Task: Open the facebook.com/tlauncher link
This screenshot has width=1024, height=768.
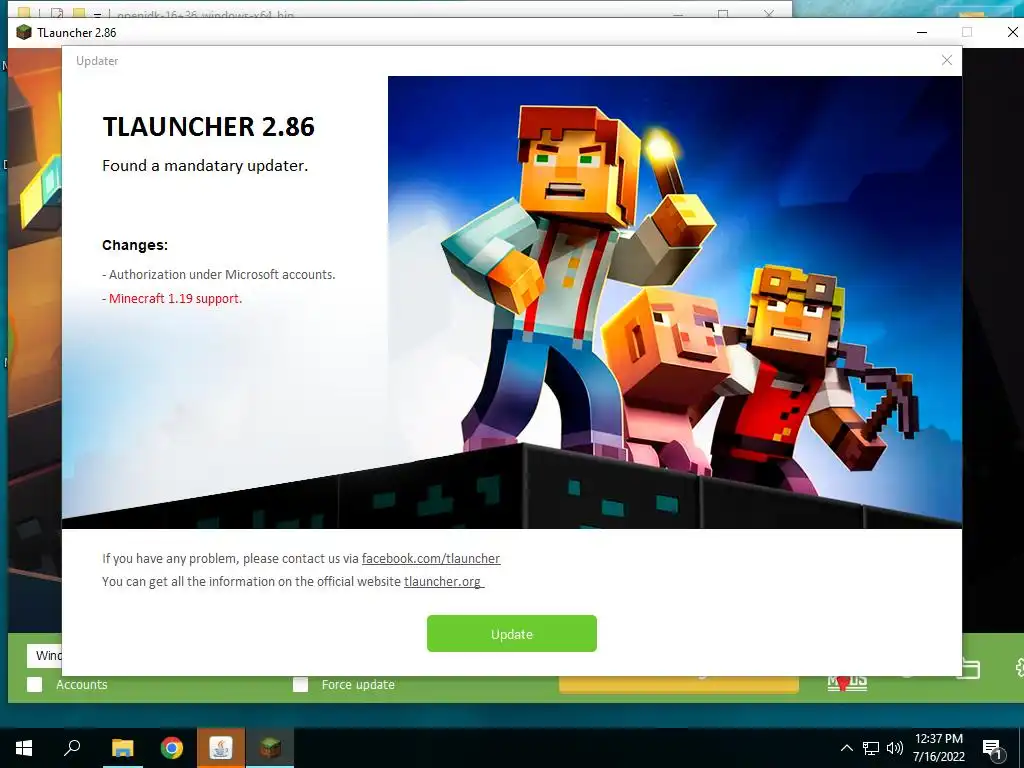Action: 431,558
